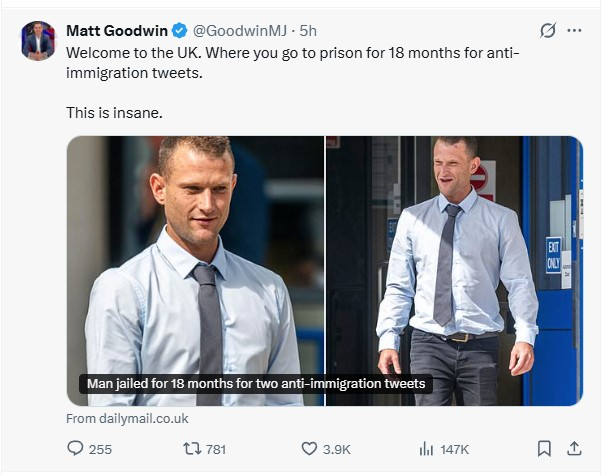This screenshot has width=616, height=475.
Task: Repost the tweet using the retweet icon
Action: click(x=190, y=449)
